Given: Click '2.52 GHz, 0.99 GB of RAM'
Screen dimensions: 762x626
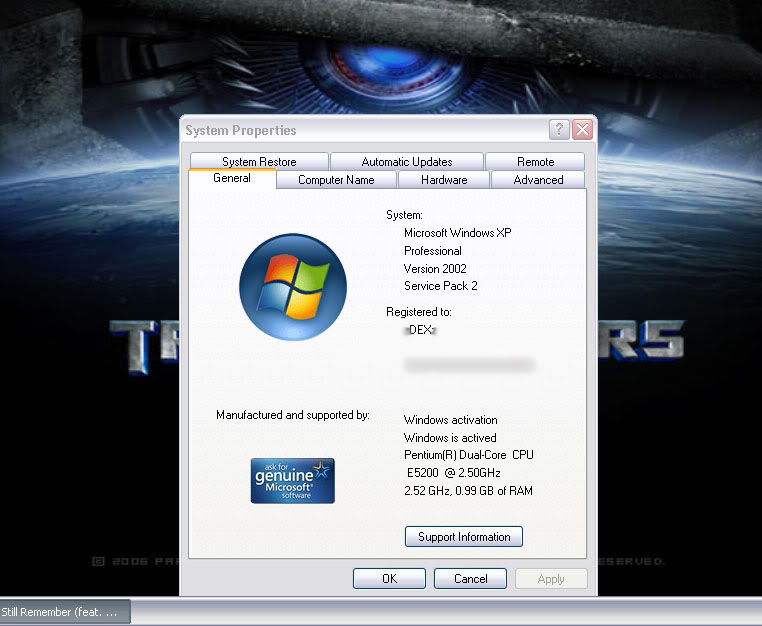Looking at the screenshot, I should (x=468, y=491).
